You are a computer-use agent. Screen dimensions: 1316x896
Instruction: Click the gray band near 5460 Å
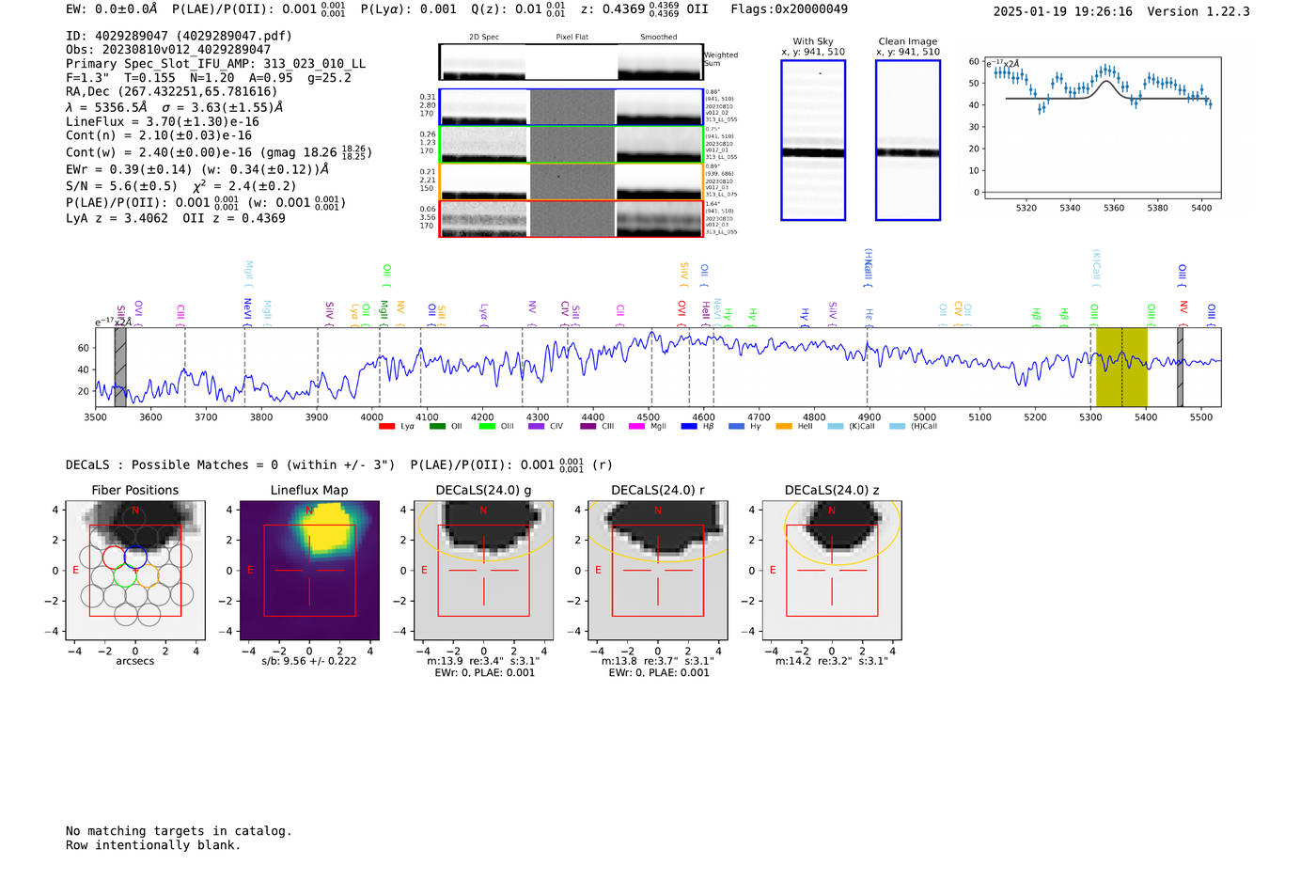coord(1180,368)
